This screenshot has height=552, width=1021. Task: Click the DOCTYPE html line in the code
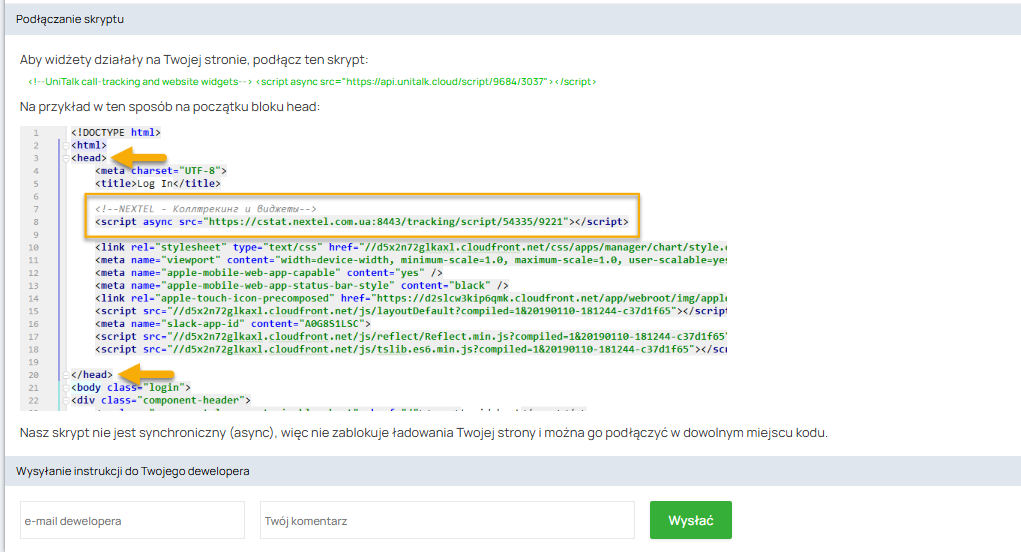click(115, 132)
